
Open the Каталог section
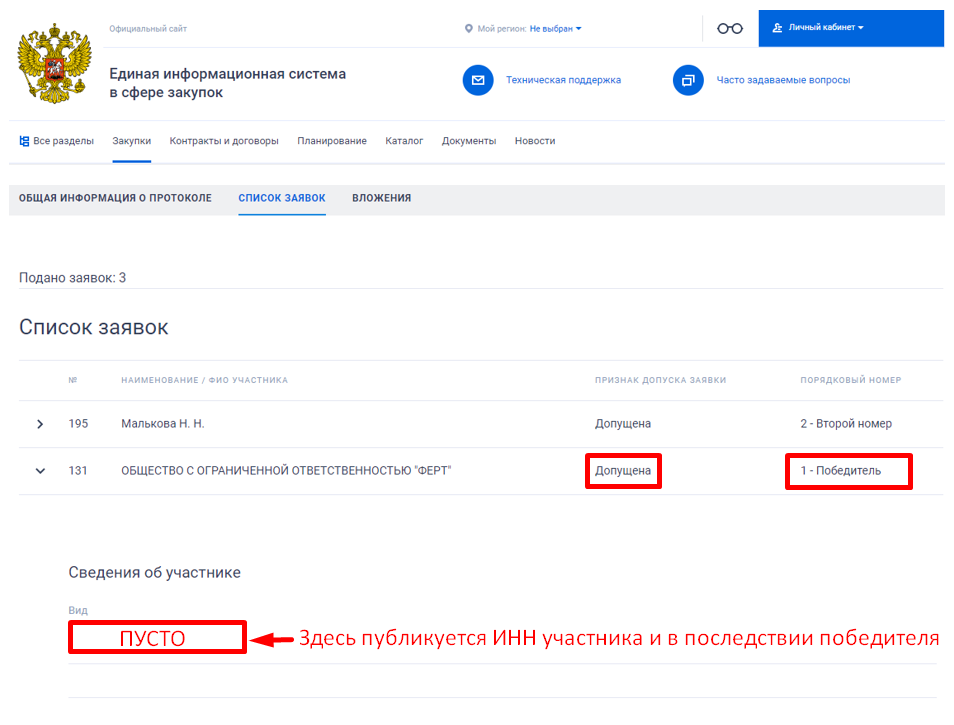[404, 141]
